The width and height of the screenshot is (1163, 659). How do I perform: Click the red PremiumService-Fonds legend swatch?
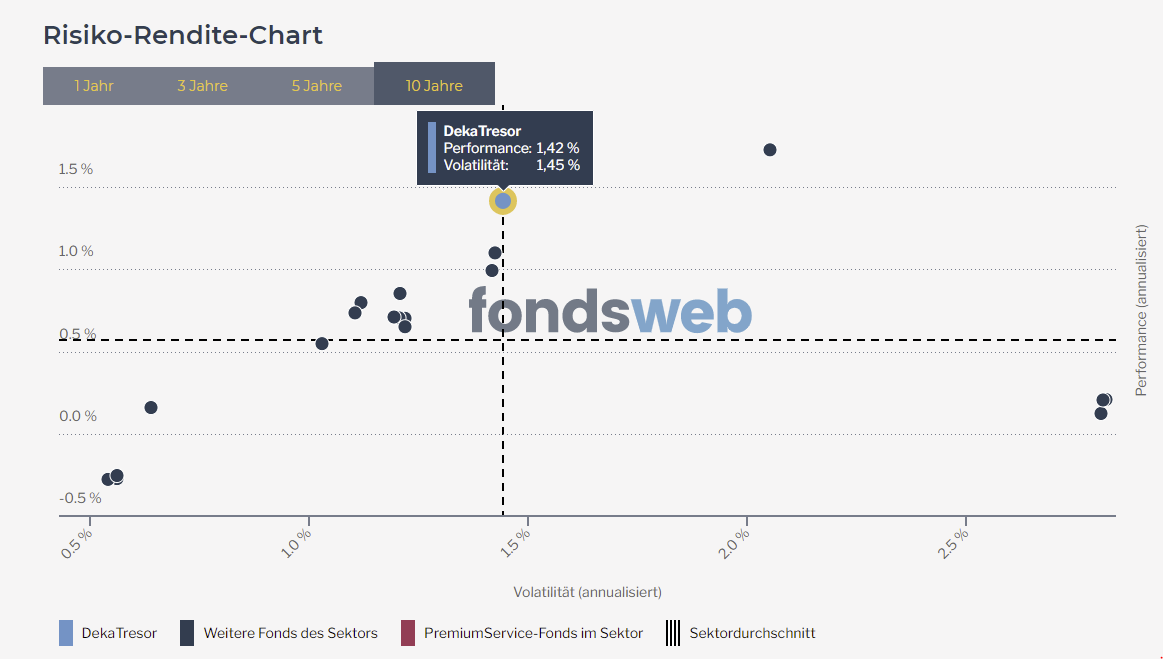407,633
